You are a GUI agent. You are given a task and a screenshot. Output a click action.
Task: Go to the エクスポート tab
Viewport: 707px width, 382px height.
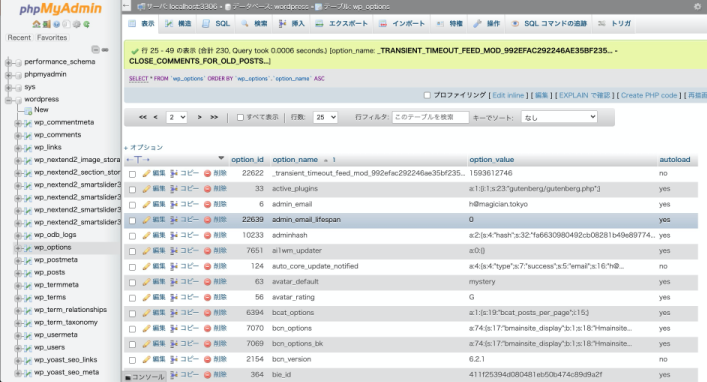point(342,23)
